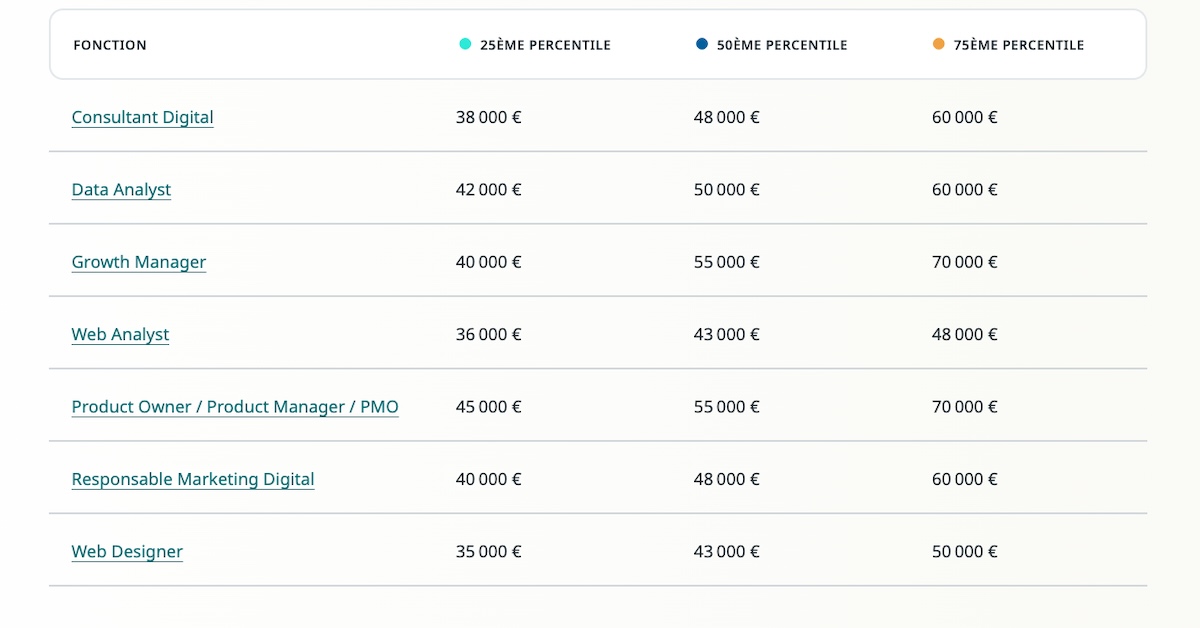Click Consultant Digital's 38 000 € value

[x=488, y=117]
